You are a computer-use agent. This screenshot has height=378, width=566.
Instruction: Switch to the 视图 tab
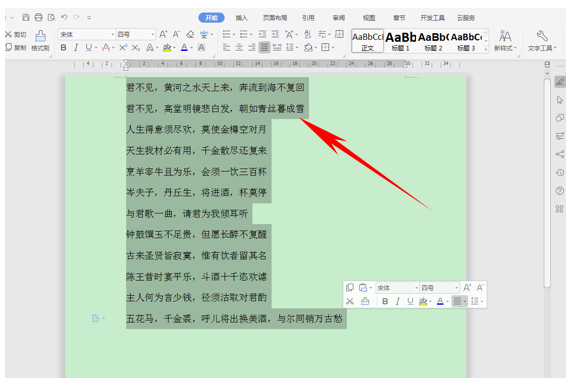(x=369, y=18)
